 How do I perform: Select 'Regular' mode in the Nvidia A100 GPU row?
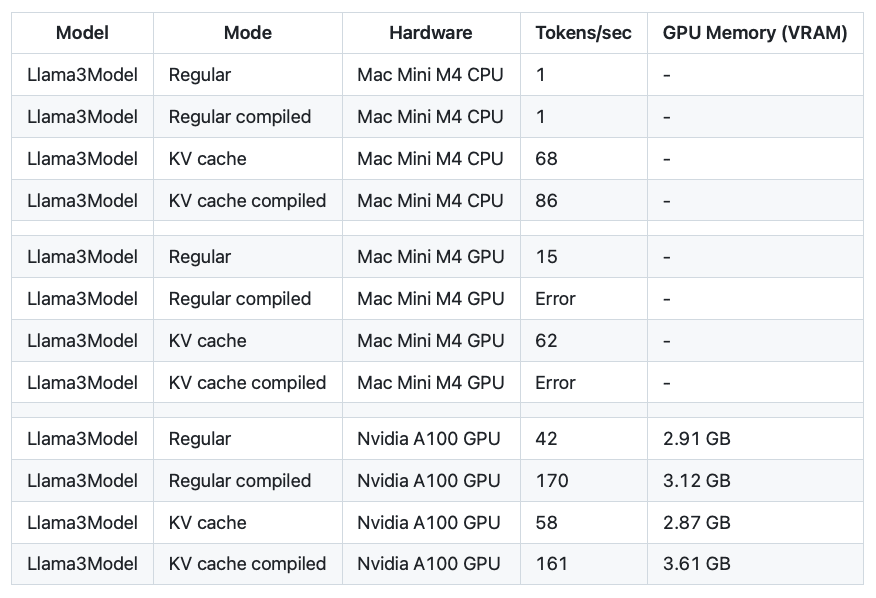point(199,439)
